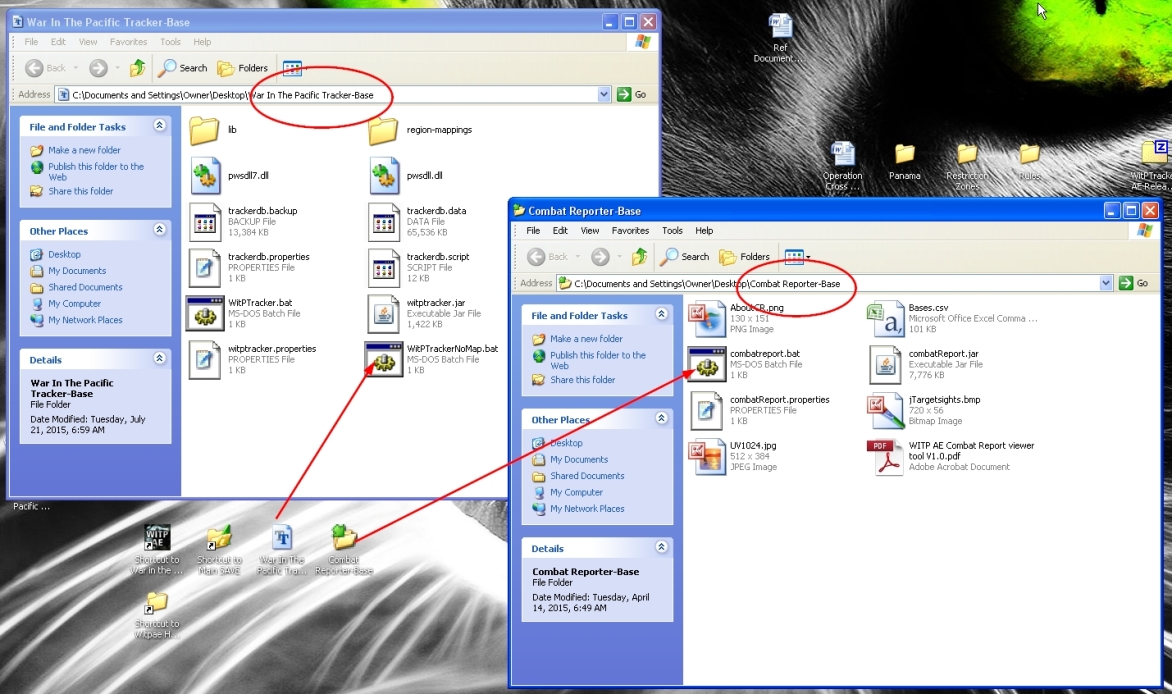
Task: Click Search button in Tracker-Base toolbar
Action: (183, 68)
